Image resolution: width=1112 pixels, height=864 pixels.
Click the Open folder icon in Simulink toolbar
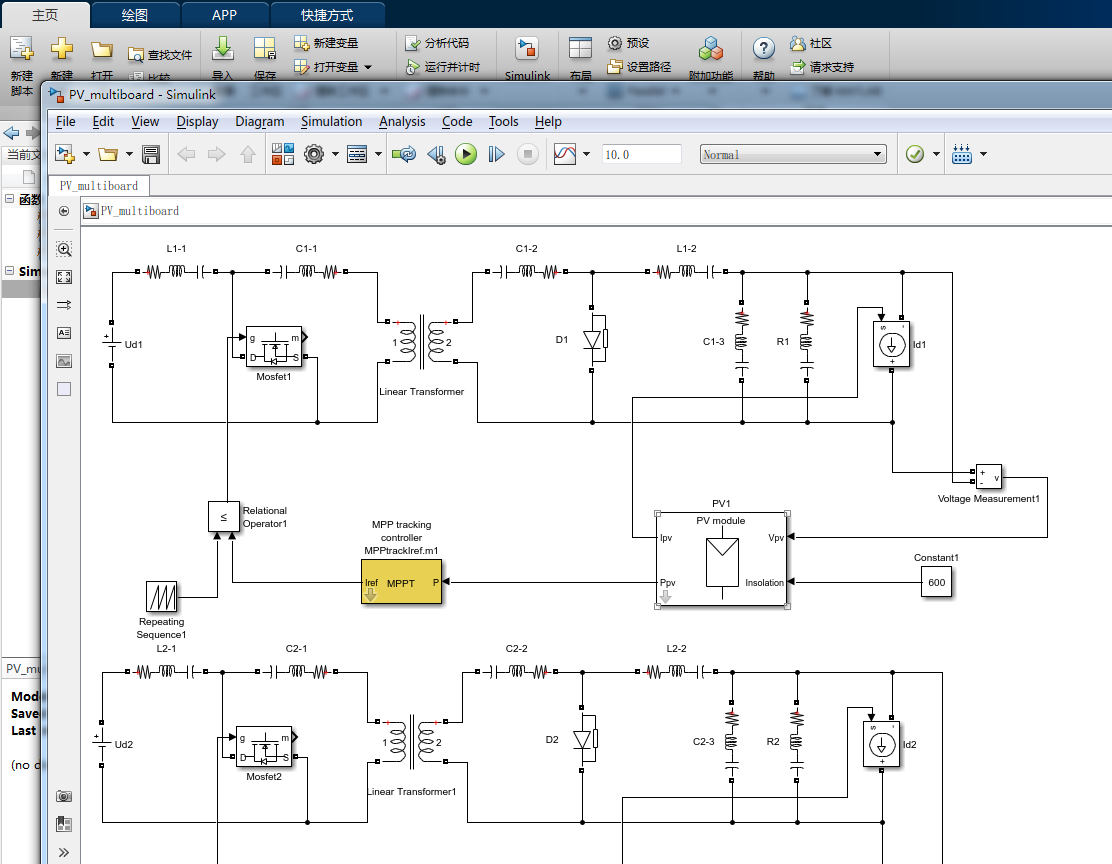(x=108, y=154)
